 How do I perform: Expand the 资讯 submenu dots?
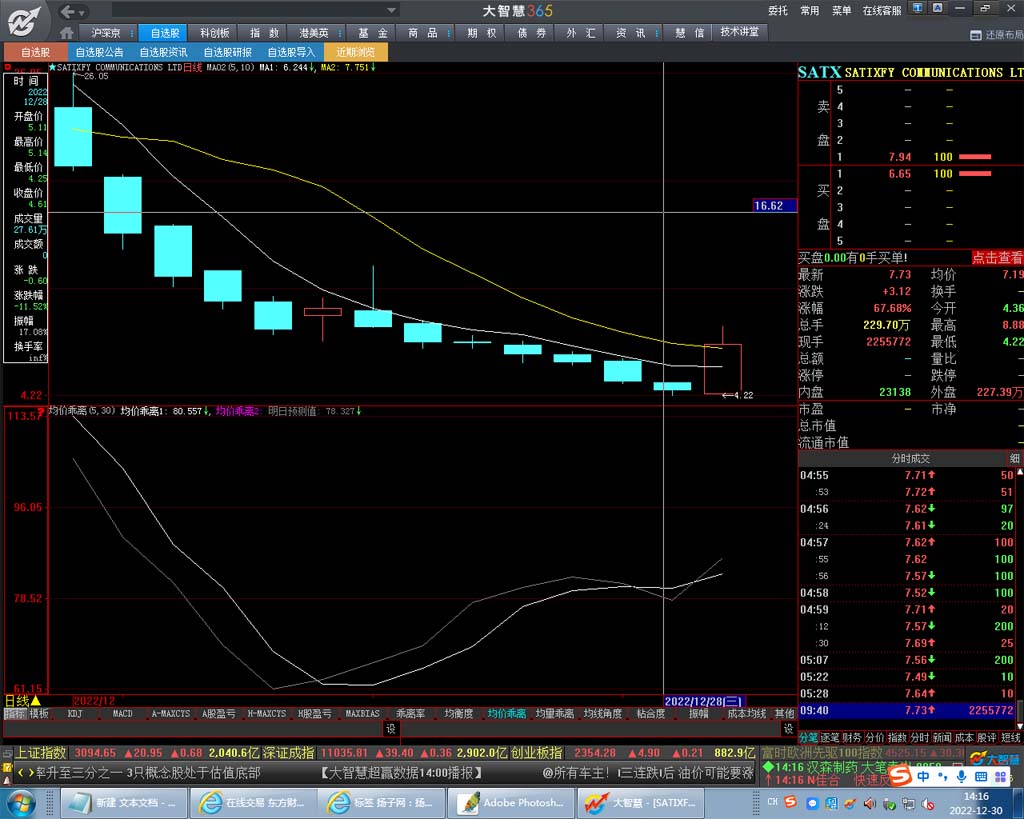(657, 33)
